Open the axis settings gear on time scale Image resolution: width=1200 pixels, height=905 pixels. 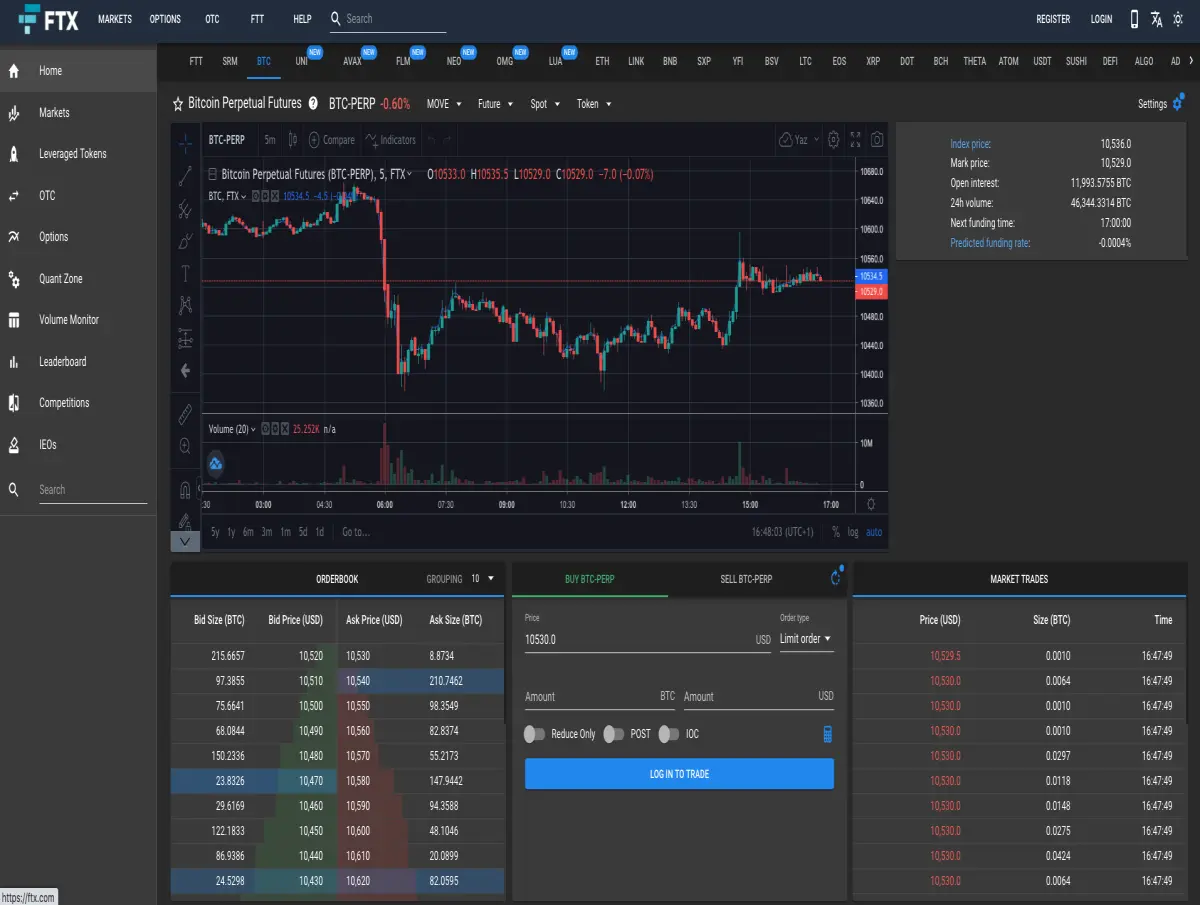click(x=871, y=504)
